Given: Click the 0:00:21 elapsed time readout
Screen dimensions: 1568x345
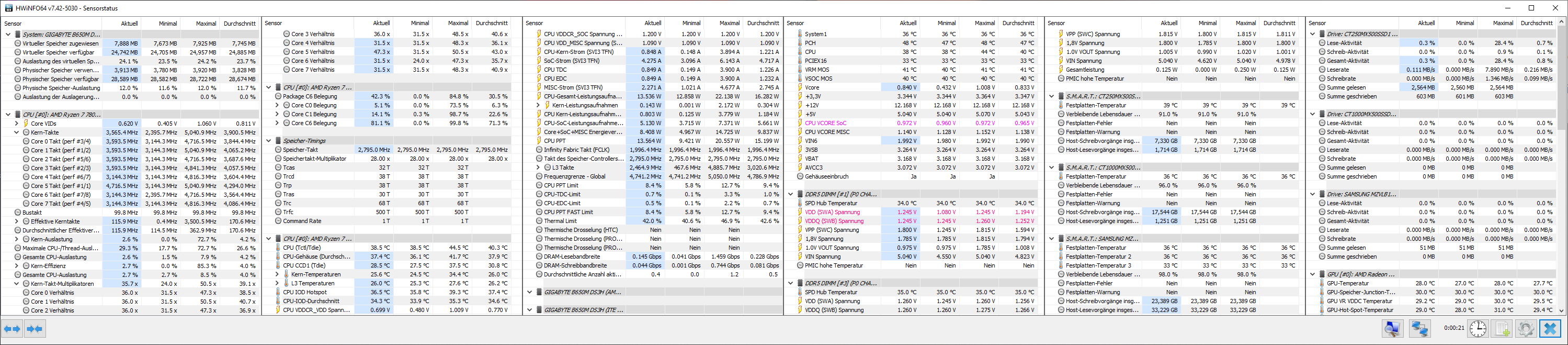Looking at the screenshot, I should click(x=1454, y=328).
